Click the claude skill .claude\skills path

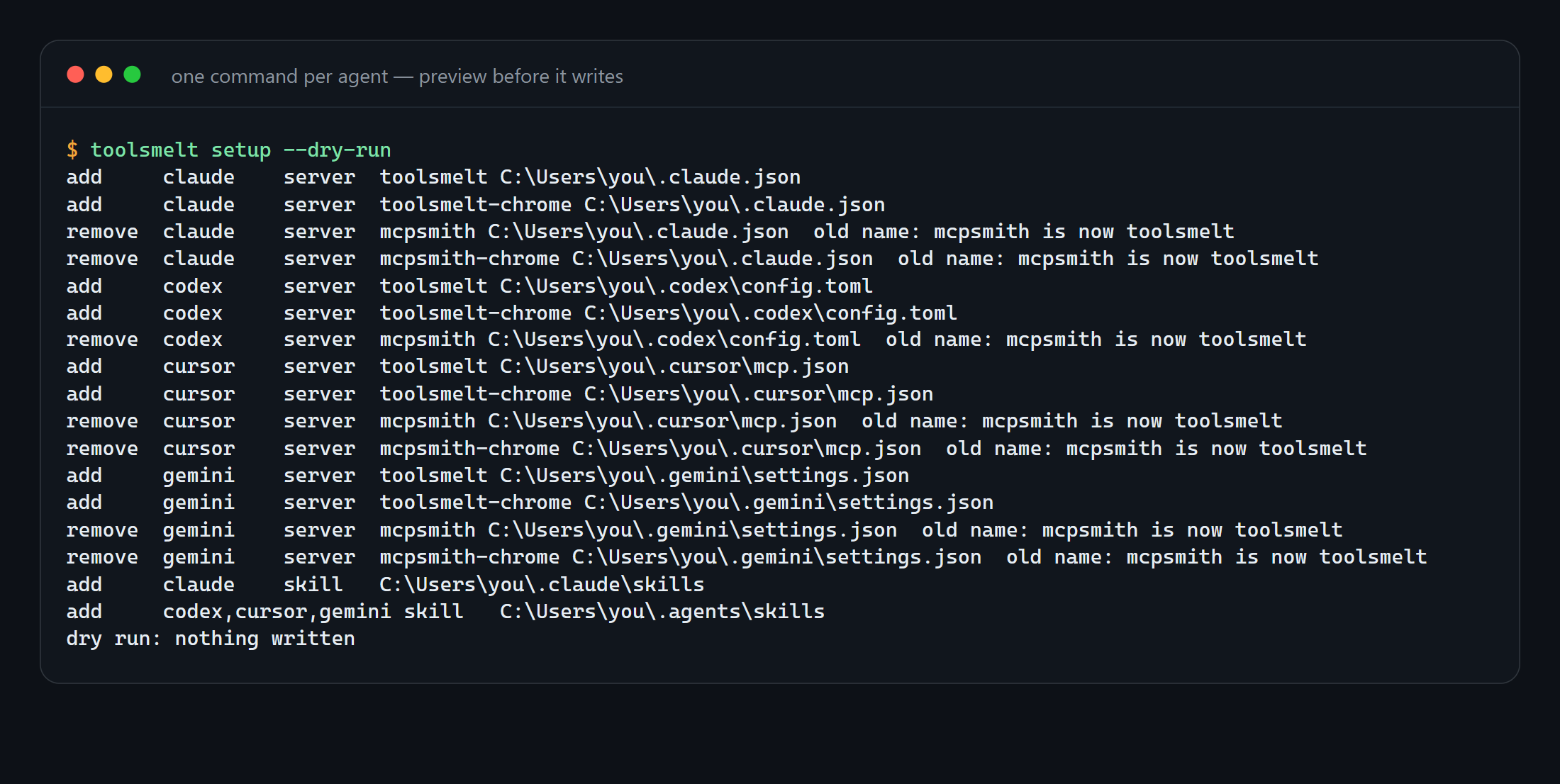tap(542, 585)
